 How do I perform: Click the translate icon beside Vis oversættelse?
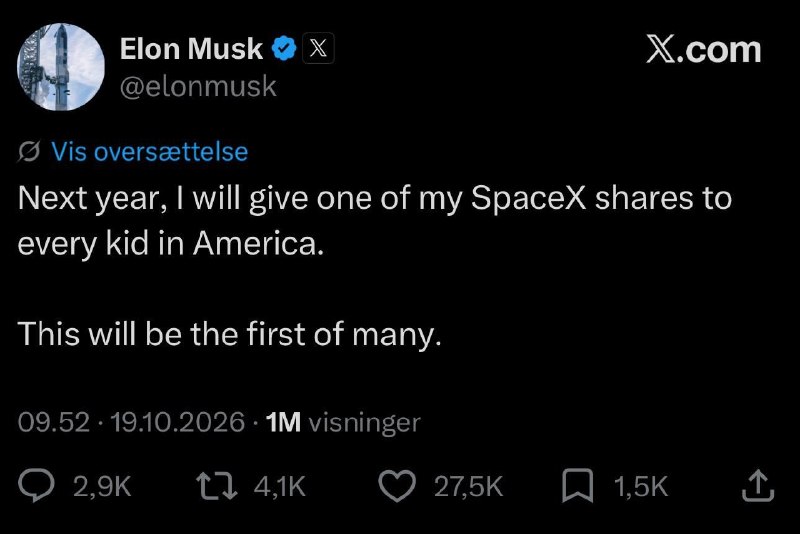pyautogui.click(x=29, y=151)
